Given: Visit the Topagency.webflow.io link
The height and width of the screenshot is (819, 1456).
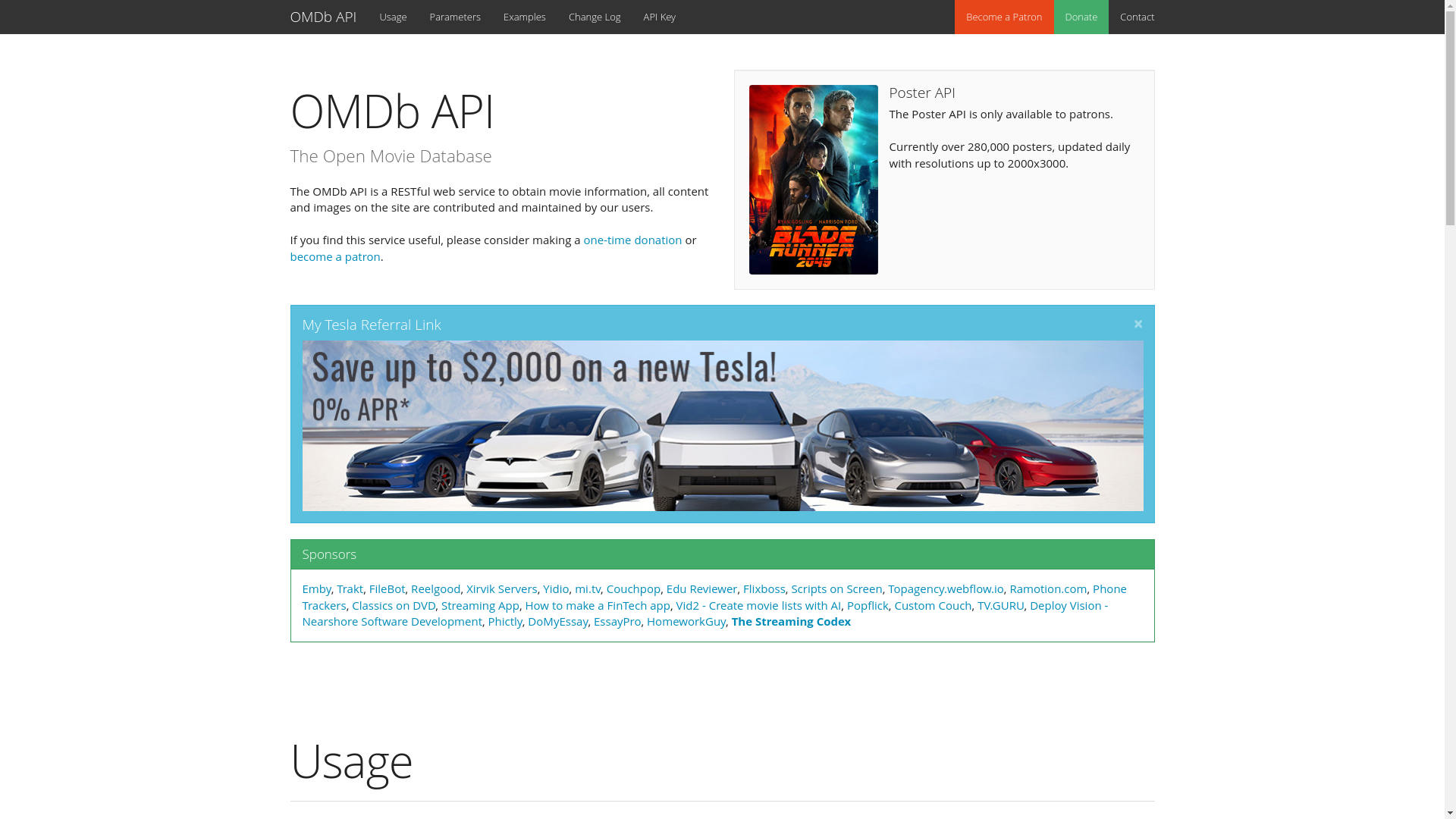Looking at the screenshot, I should point(946,588).
